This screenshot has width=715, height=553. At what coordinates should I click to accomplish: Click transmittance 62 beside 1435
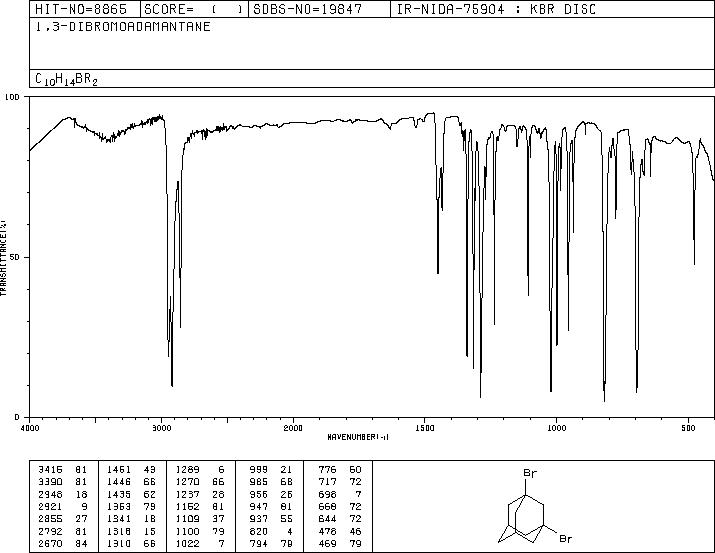click(150, 494)
